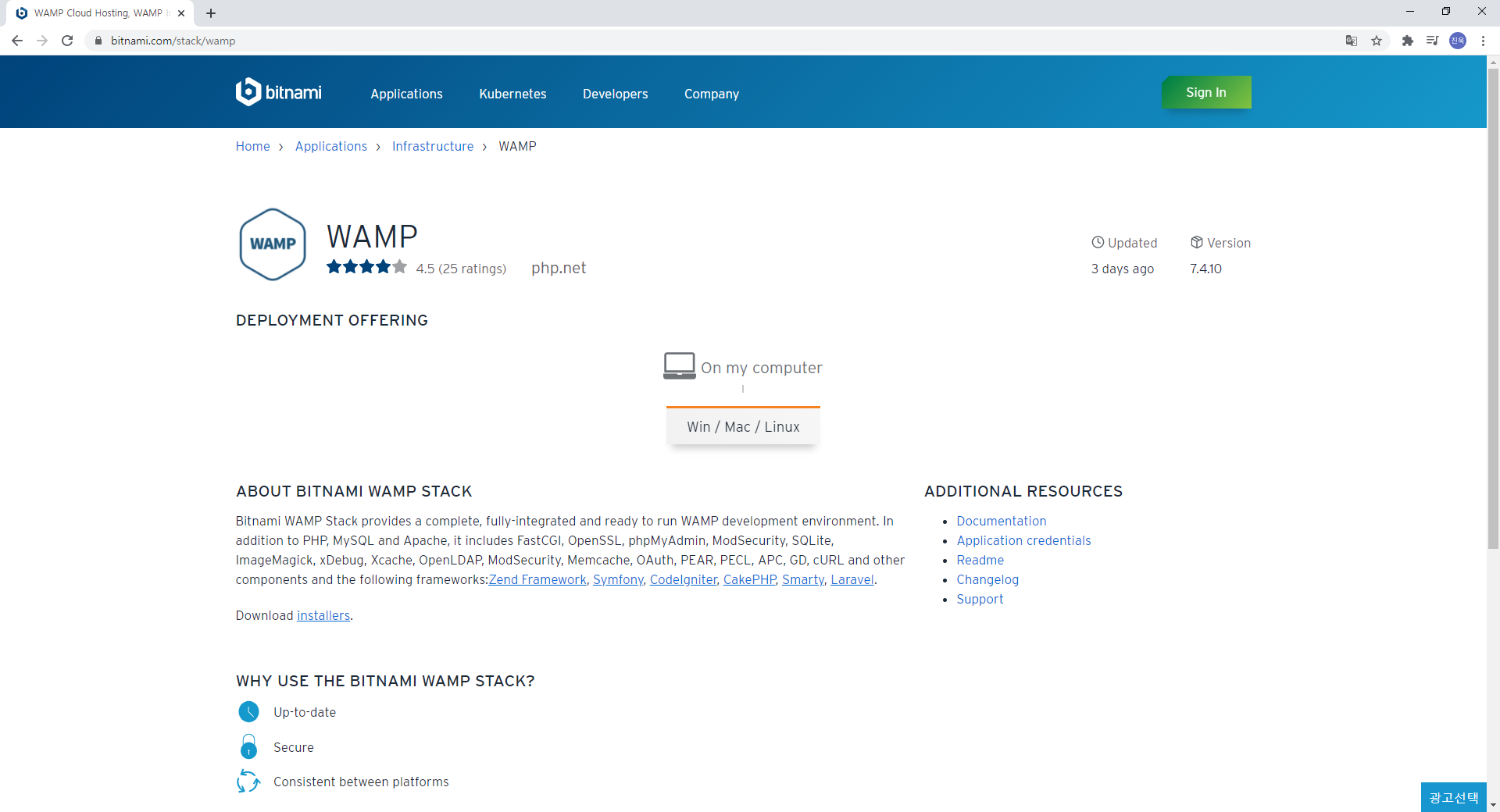Click the browser forward arrow
This screenshot has height=812, width=1500.
[x=42, y=41]
